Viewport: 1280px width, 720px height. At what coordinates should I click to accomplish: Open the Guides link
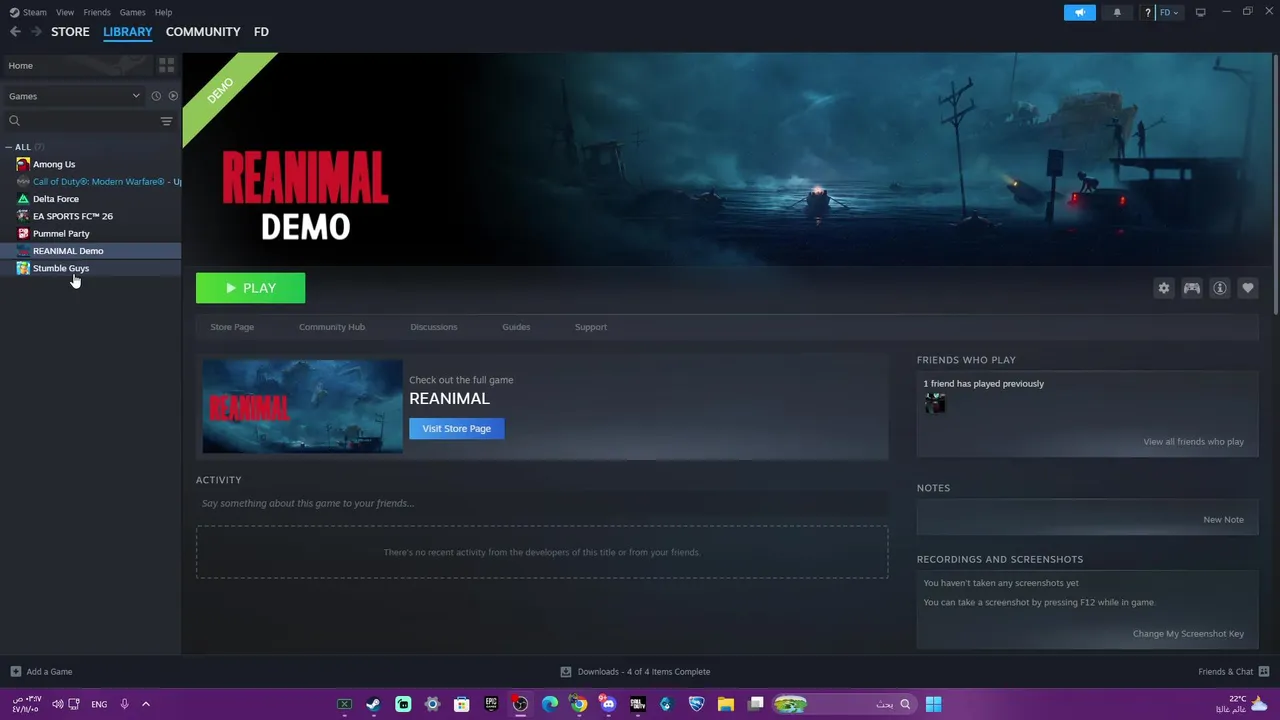[516, 327]
